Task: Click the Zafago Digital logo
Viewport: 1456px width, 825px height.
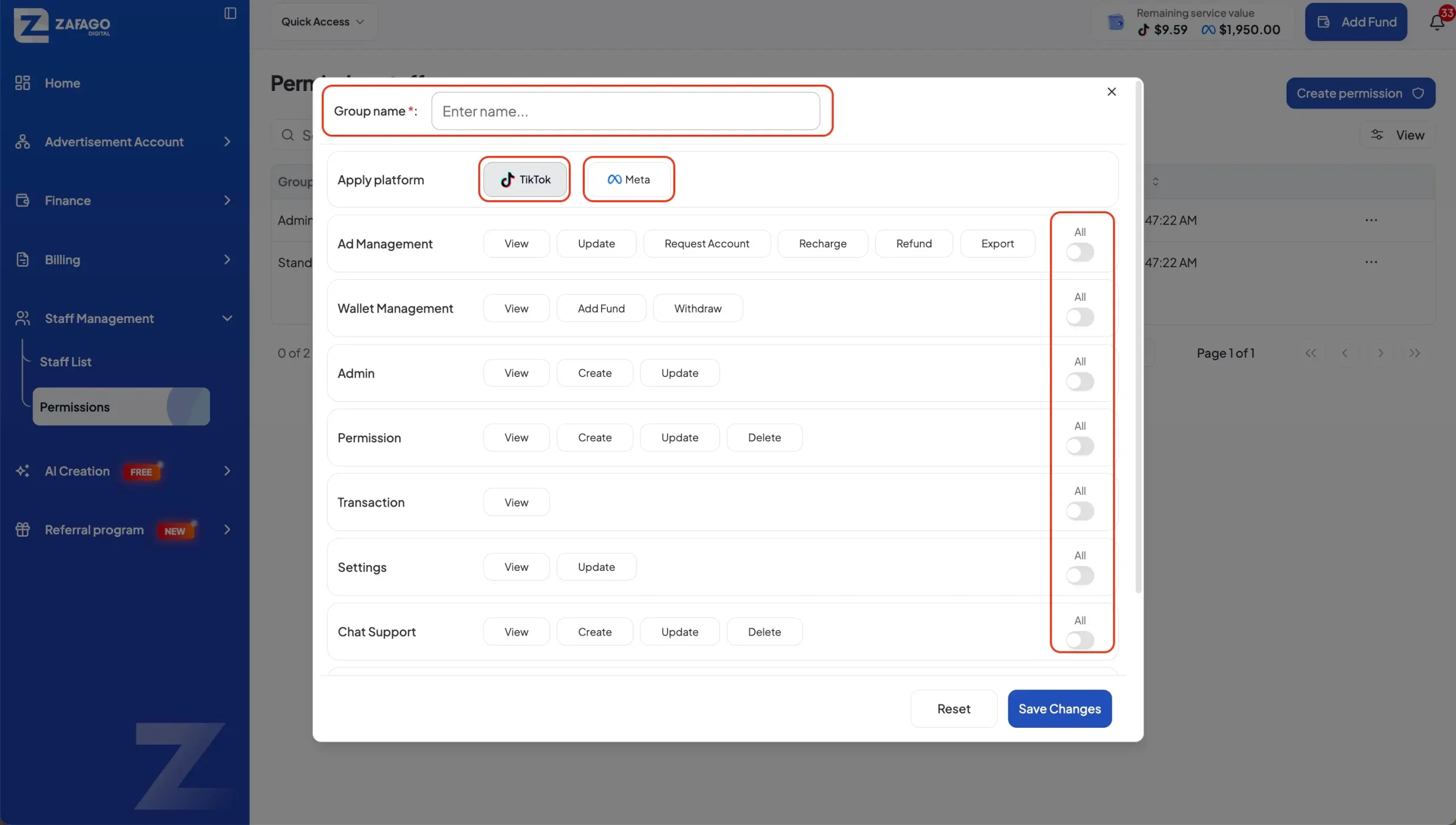Action: [62, 24]
